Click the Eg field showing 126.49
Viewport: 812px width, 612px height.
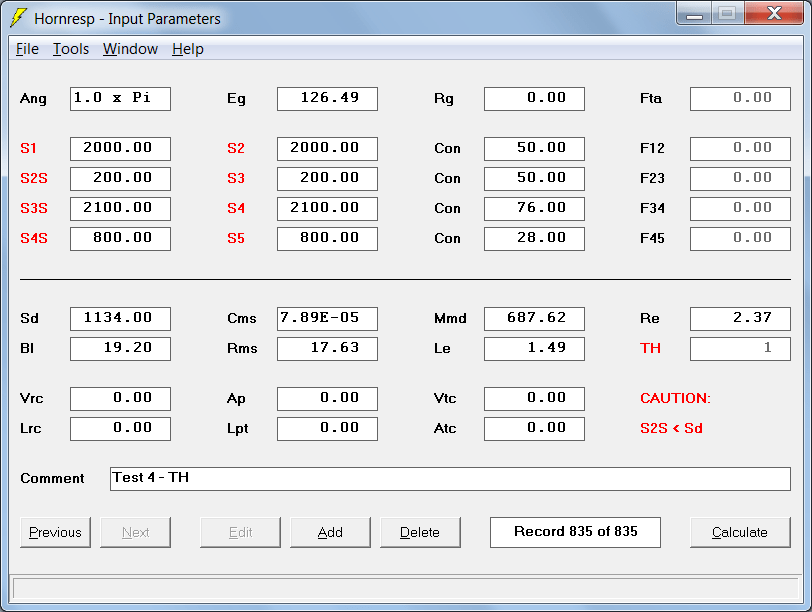[x=327, y=99]
